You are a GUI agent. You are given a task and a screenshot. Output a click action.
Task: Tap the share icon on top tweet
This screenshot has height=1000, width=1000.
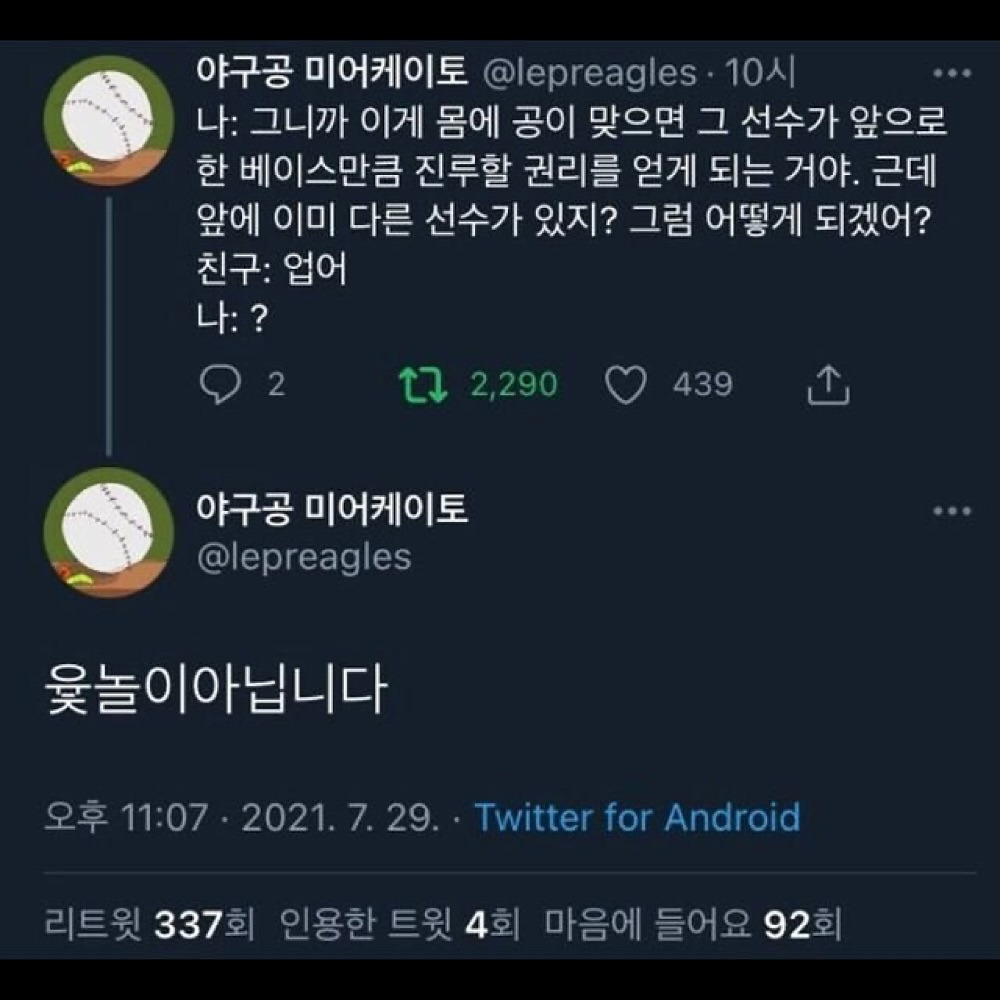828,385
